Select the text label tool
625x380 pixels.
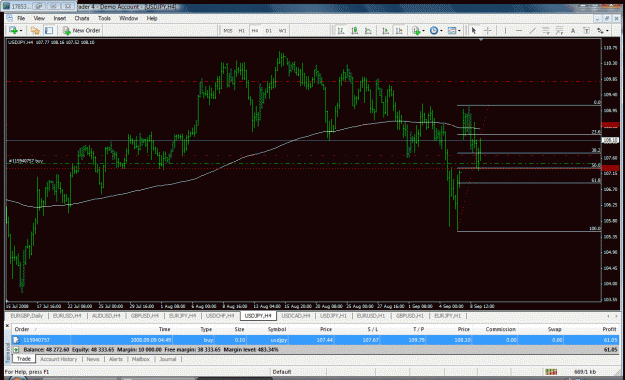tap(586, 31)
